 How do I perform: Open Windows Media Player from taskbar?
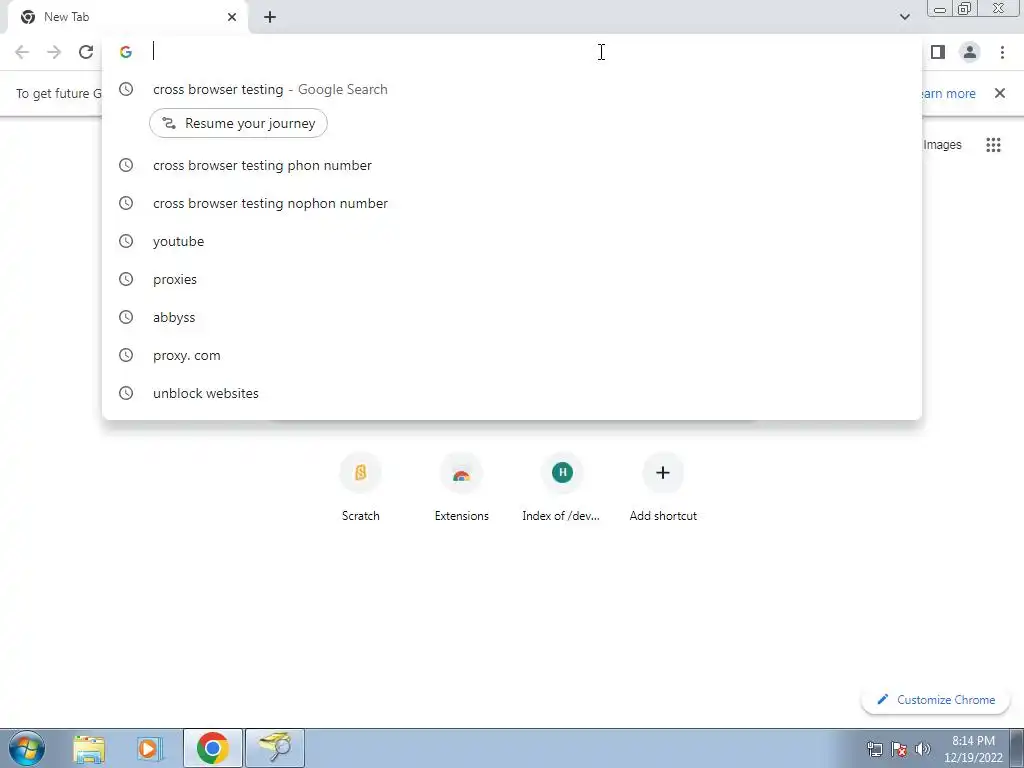pos(149,748)
